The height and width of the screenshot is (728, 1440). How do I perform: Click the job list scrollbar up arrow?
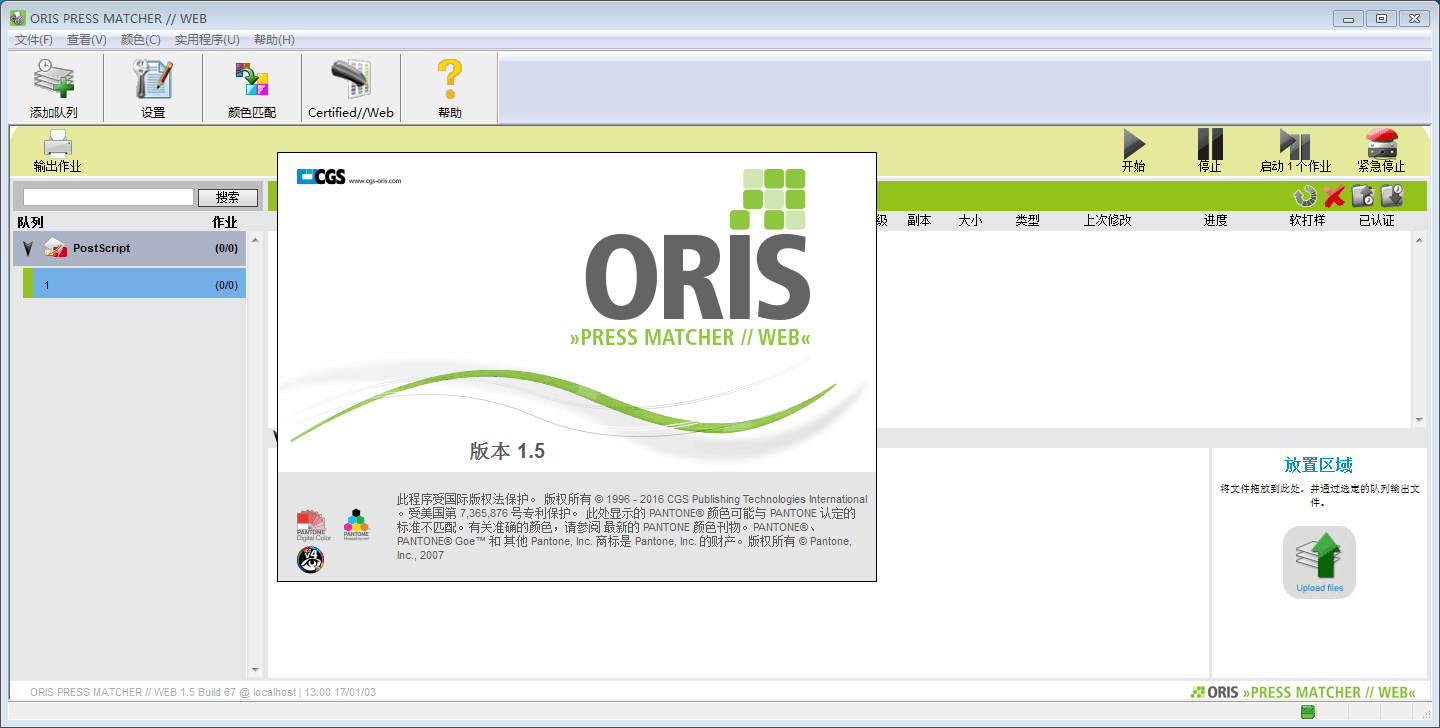1419,240
